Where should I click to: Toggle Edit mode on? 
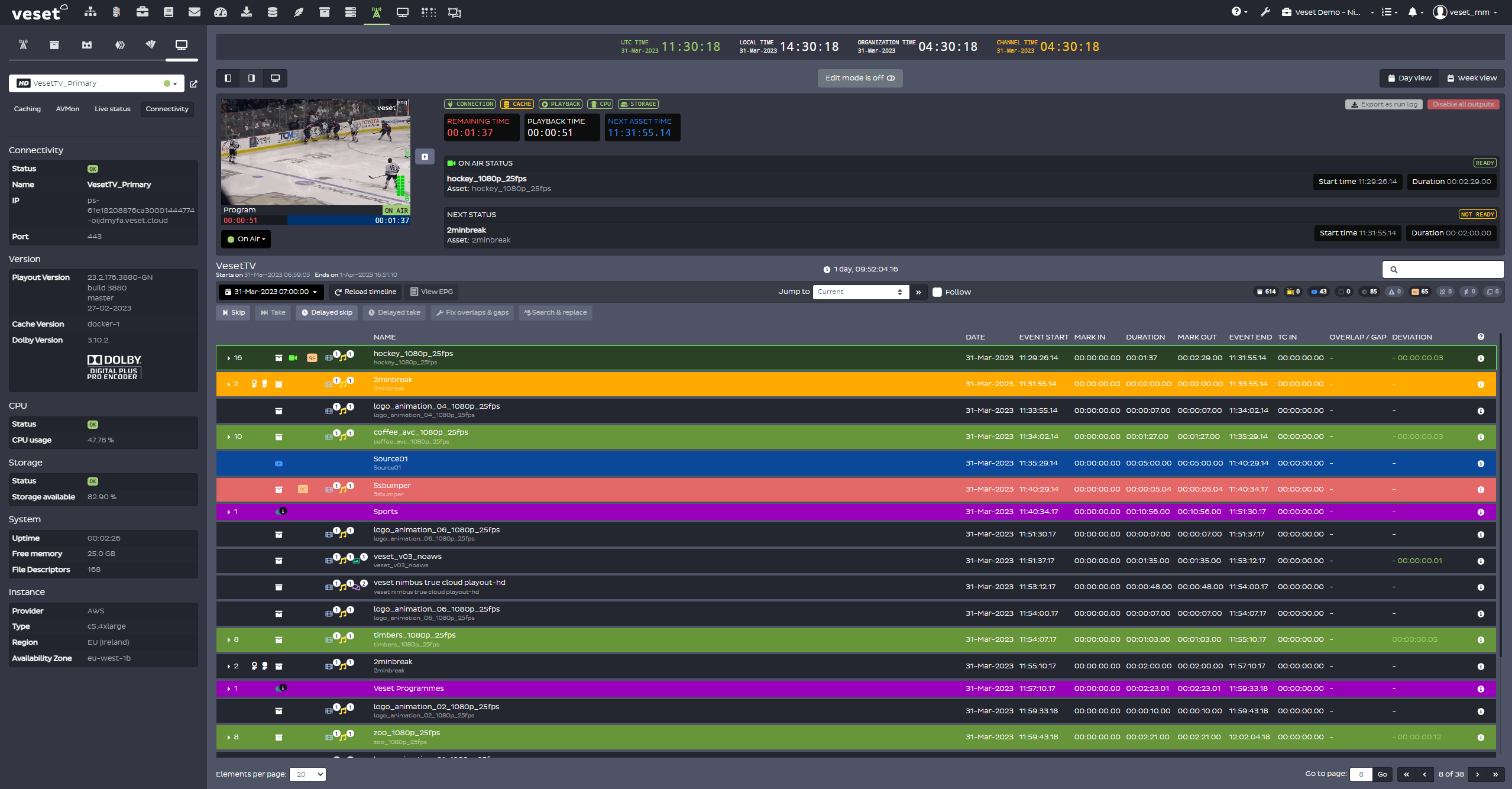point(860,78)
